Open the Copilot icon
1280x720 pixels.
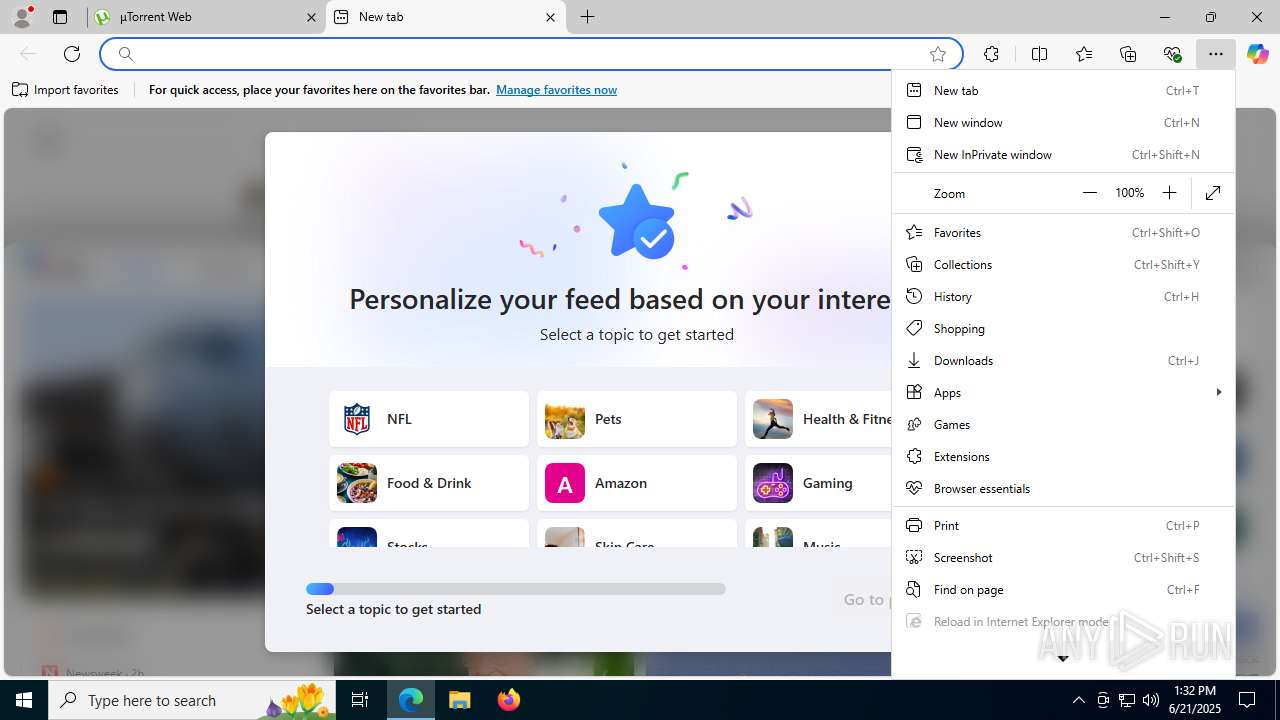tap(1257, 54)
